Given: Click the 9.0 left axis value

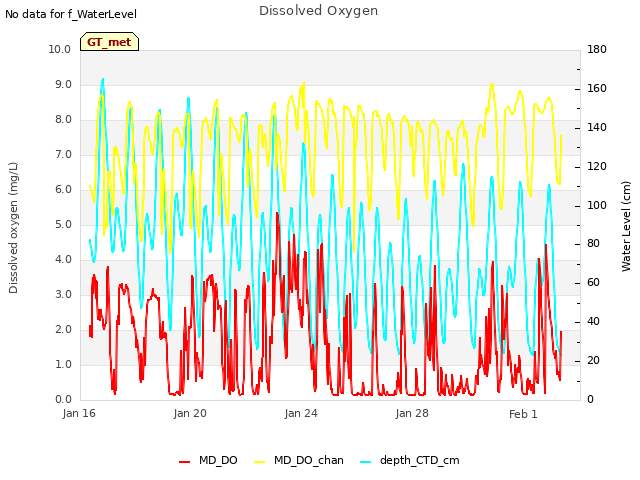Looking at the screenshot, I should 63,84.
